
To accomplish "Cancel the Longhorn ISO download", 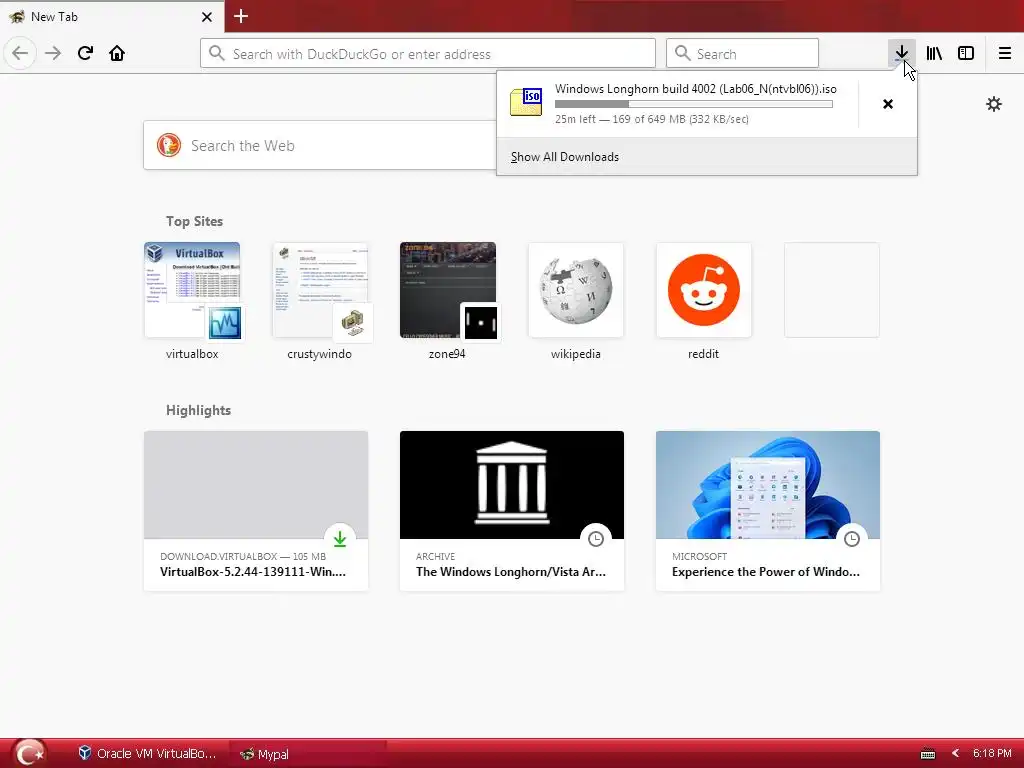I will point(888,104).
